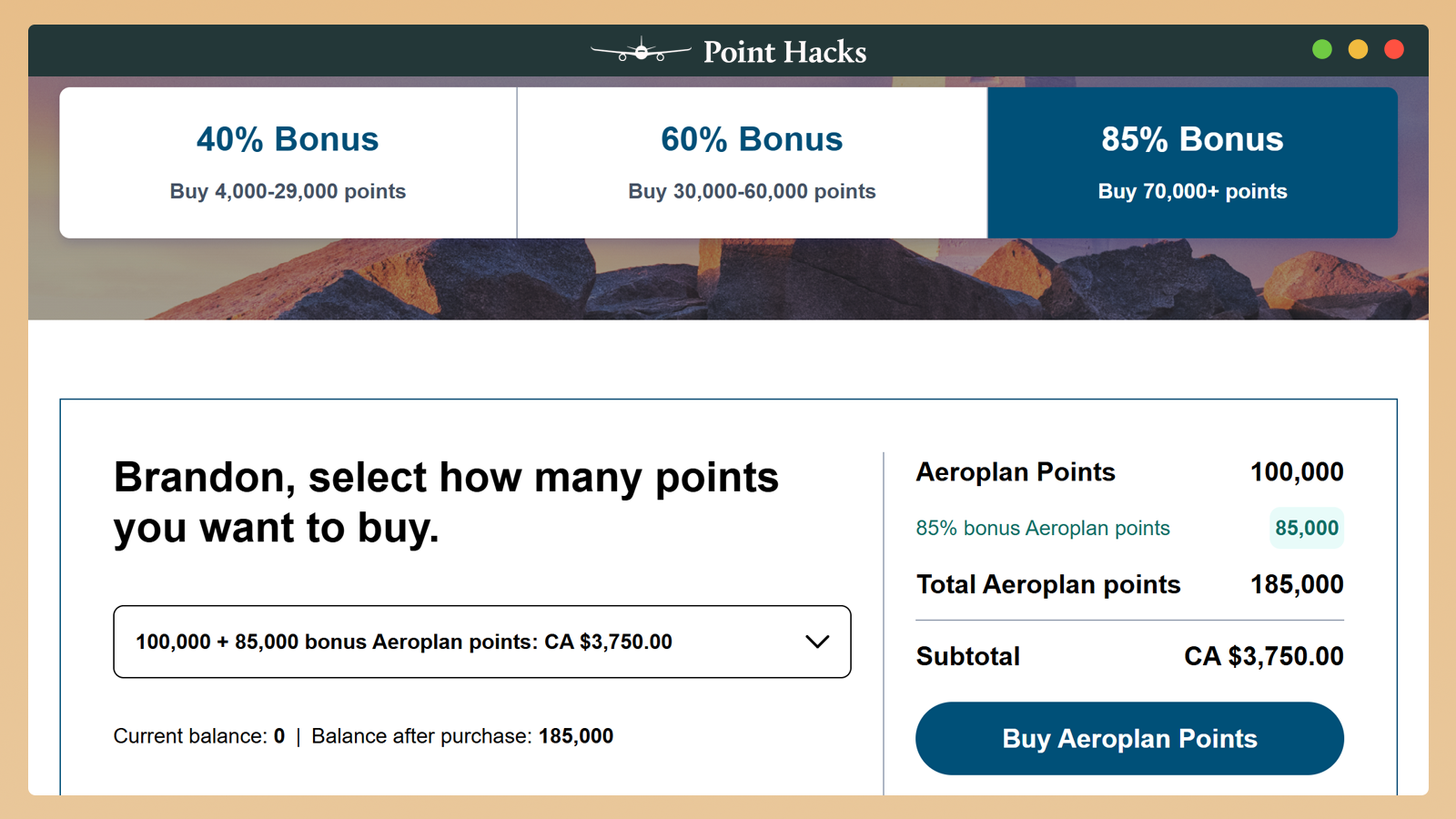Select the 40% Bonus tier tab

coord(288,163)
